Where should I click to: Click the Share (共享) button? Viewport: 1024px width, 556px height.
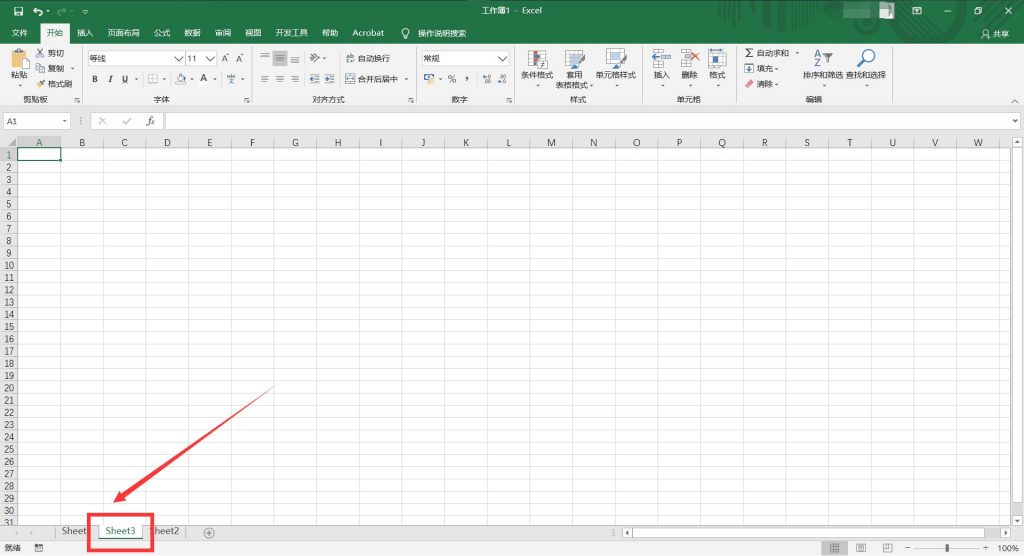[x=995, y=33]
